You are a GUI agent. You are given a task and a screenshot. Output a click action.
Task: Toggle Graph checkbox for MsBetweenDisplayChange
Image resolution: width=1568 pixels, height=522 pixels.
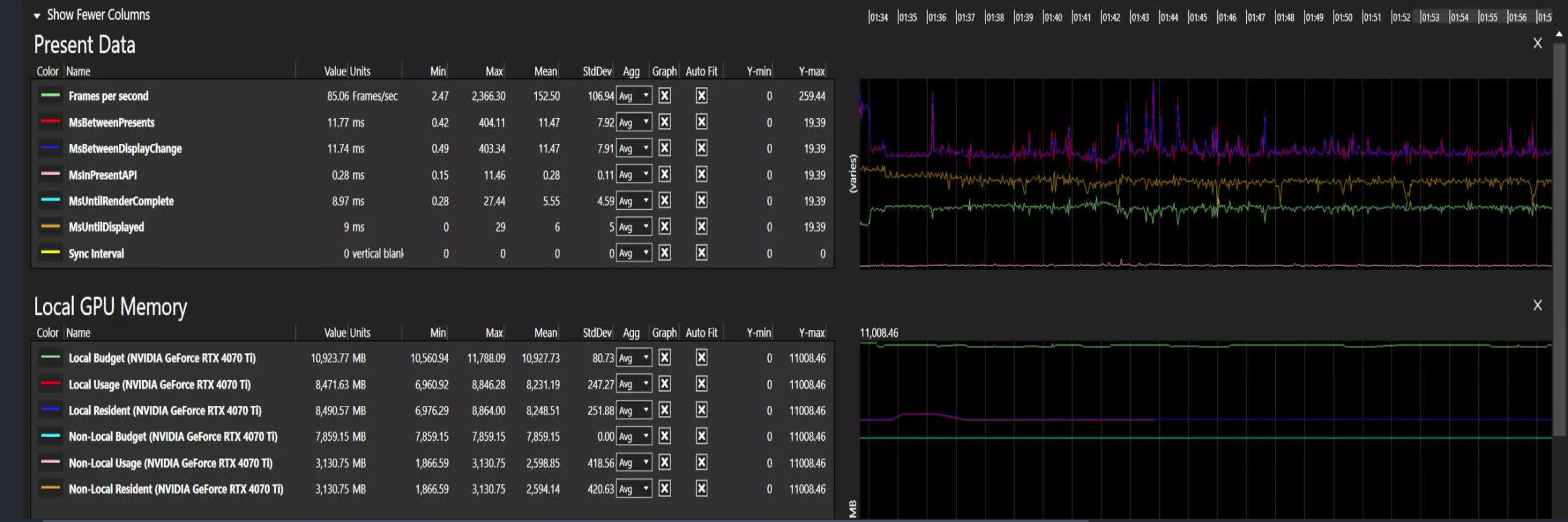[664, 148]
